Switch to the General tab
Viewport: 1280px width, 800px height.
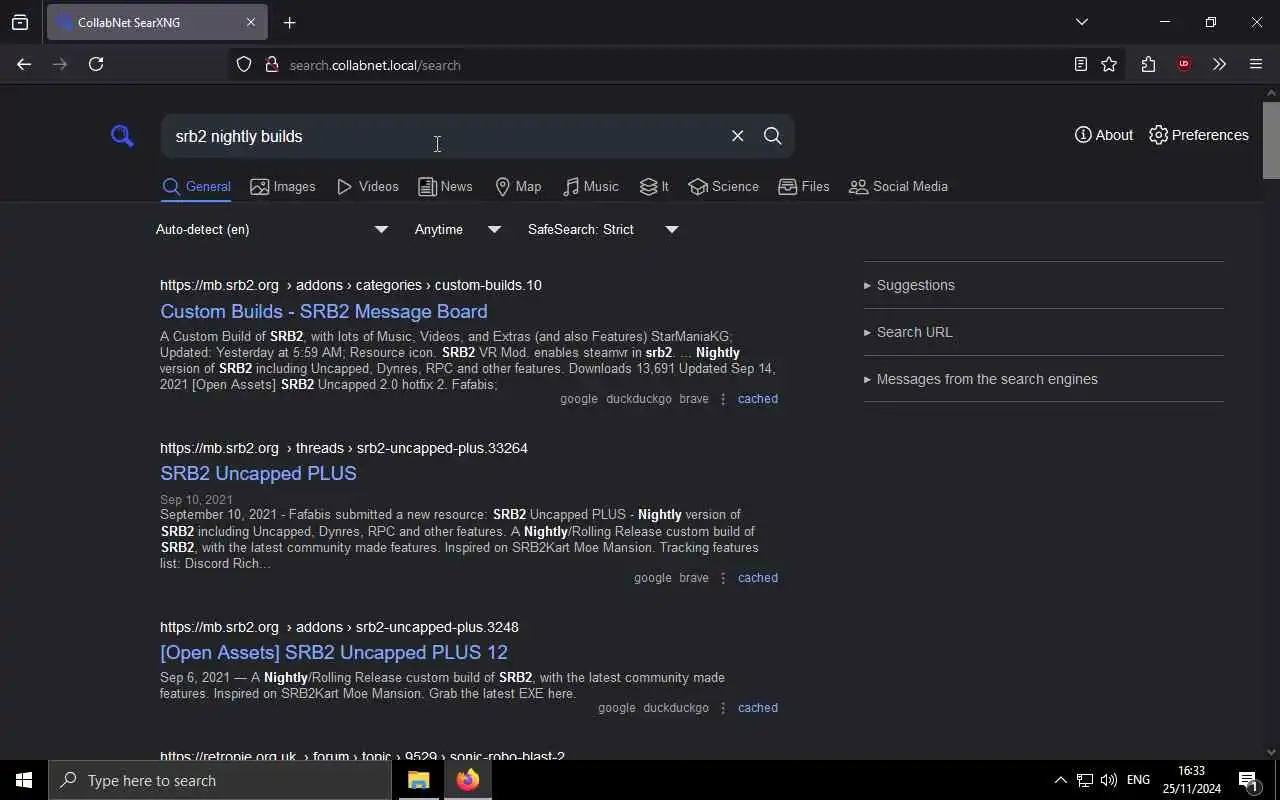coord(196,187)
